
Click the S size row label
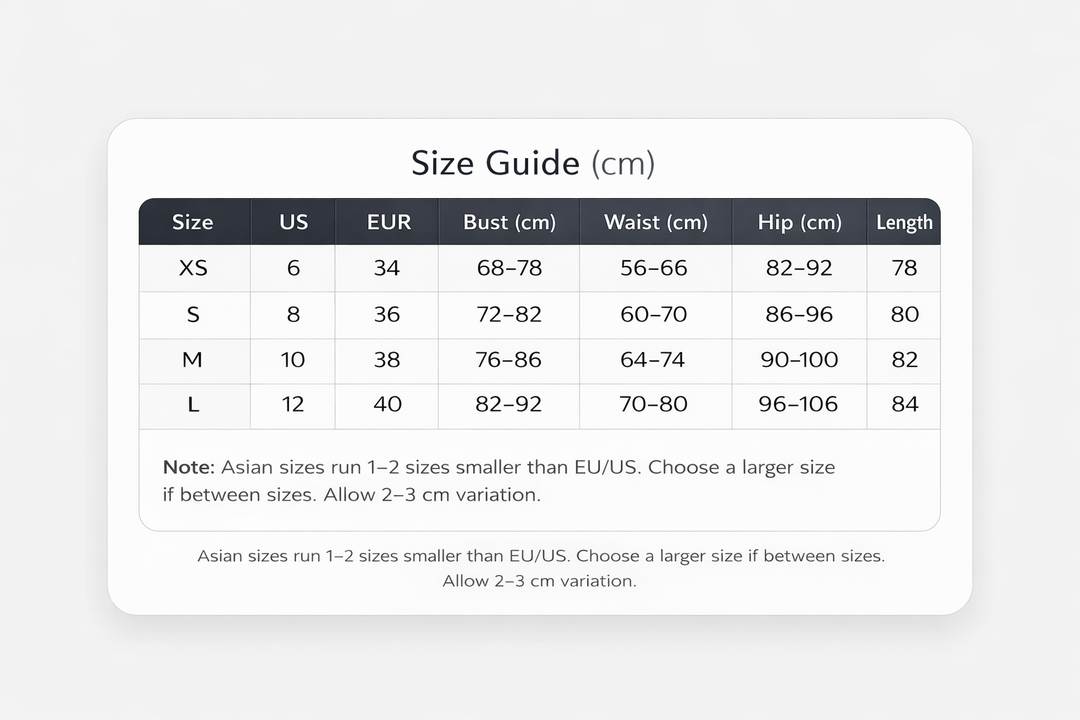[193, 314]
